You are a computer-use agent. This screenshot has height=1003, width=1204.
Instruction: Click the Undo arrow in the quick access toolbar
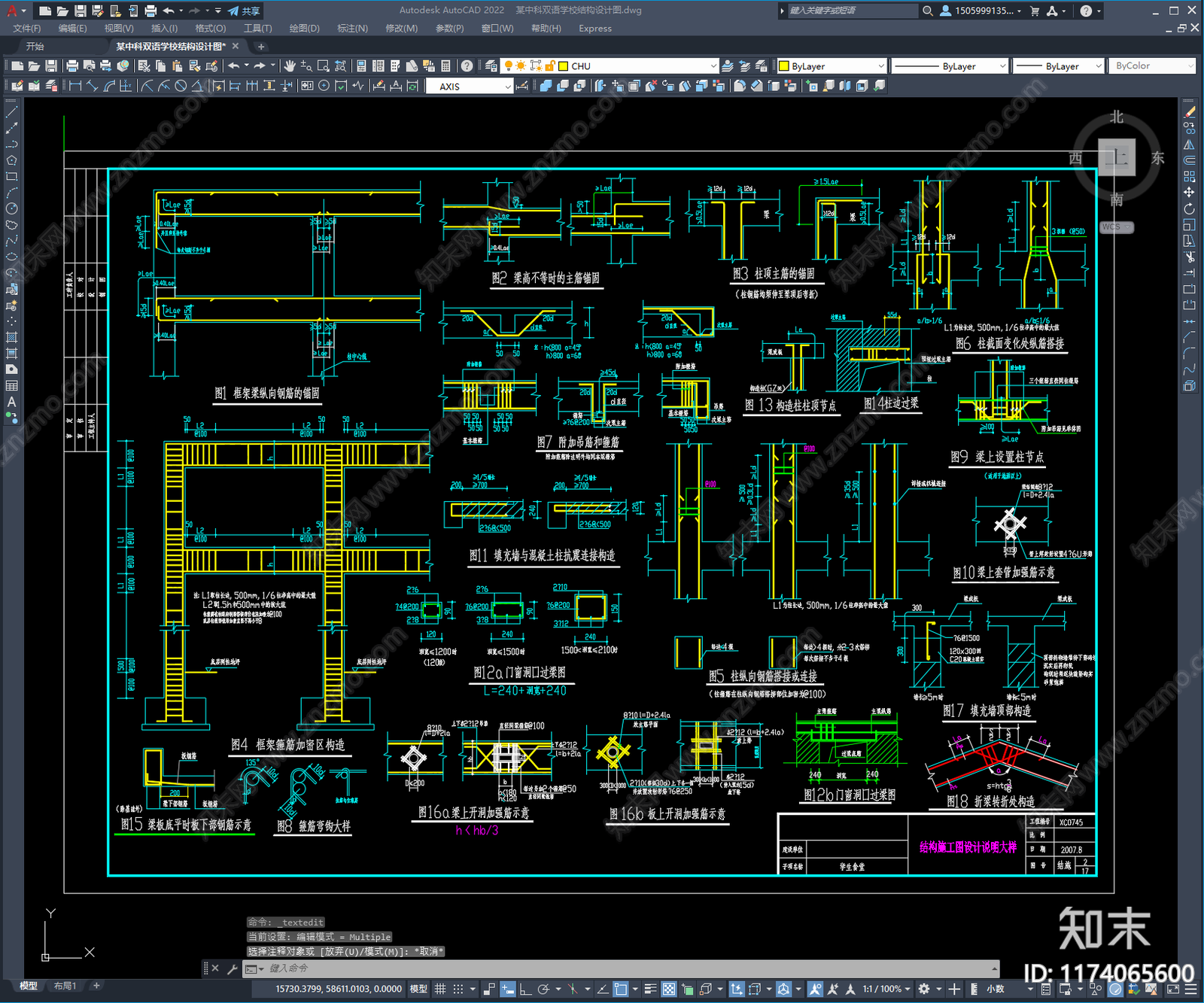pyautogui.click(x=169, y=11)
